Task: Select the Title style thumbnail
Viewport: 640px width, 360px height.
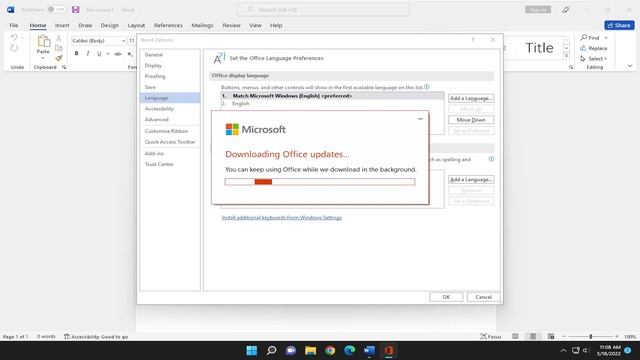Action: [x=539, y=48]
